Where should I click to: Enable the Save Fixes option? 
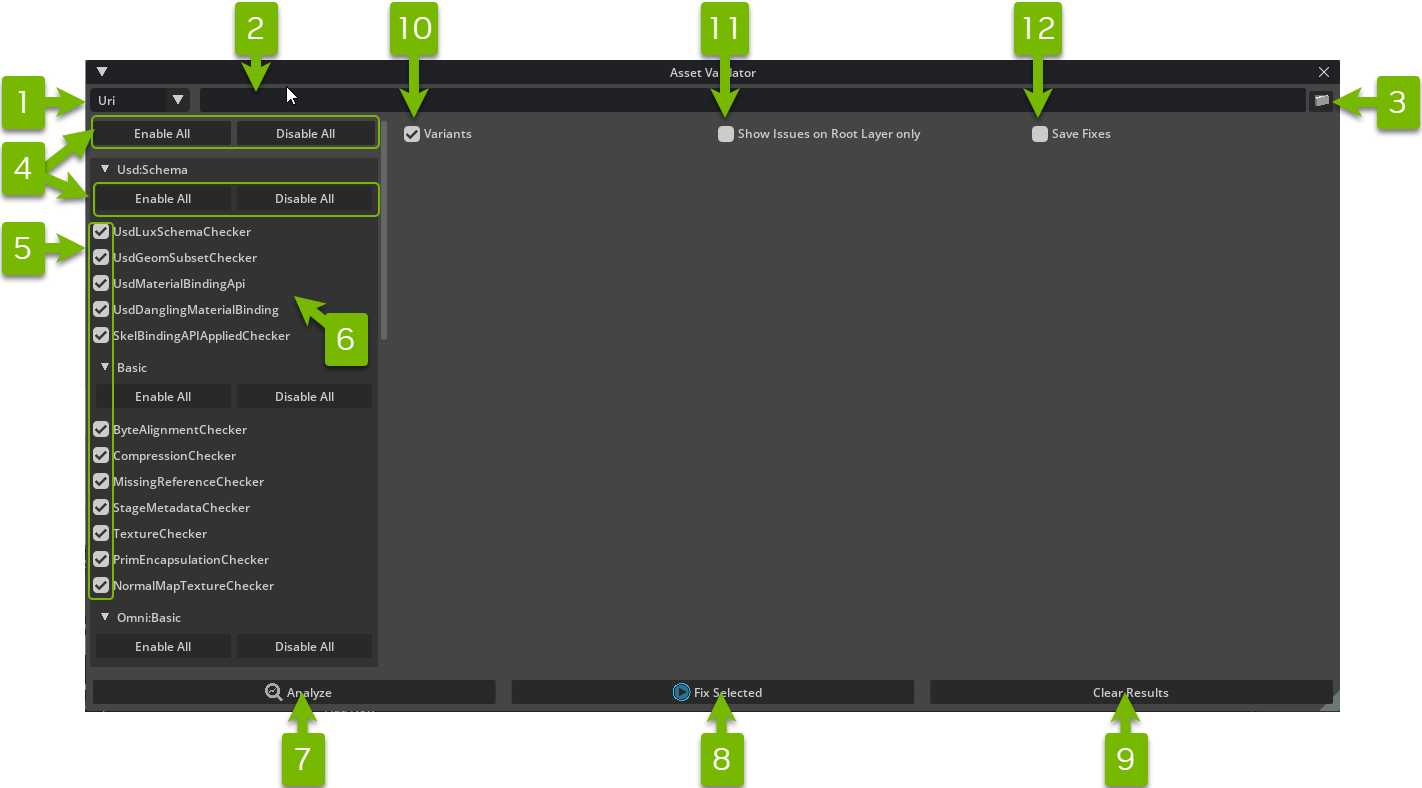(1040, 133)
